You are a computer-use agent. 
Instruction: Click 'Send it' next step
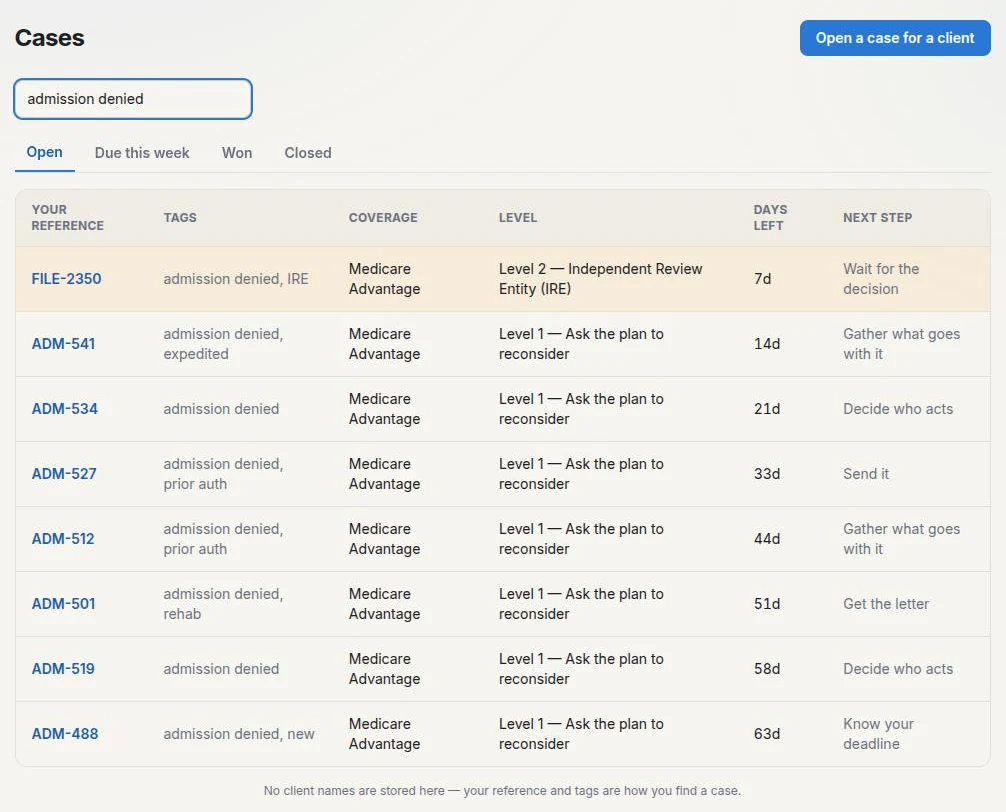pos(865,474)
